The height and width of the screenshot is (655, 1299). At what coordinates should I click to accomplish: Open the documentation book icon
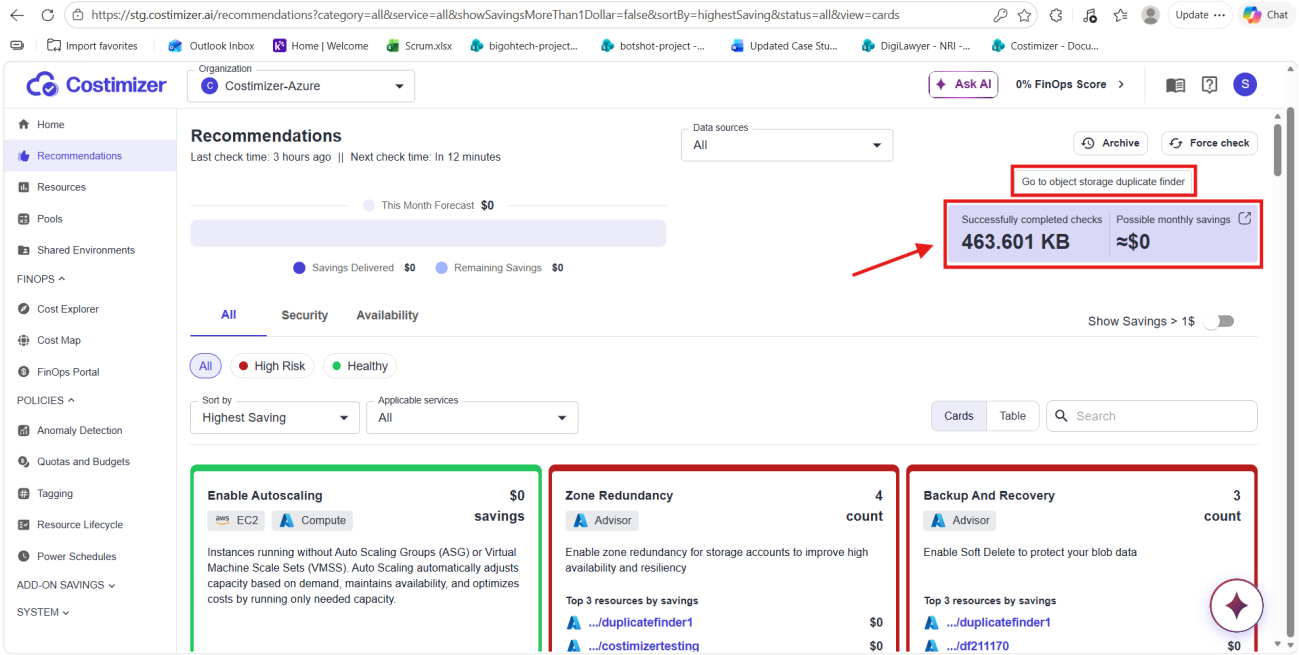(1176, 85)
